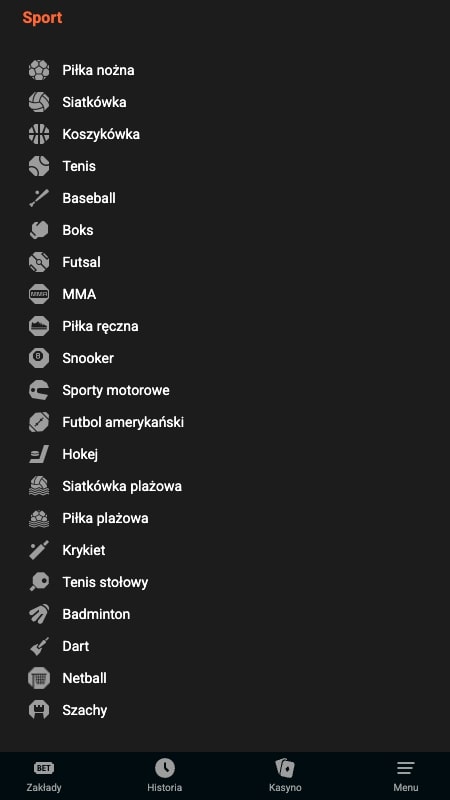Select the volleyball icon for Siatkówka

click(x=39, y=102)
